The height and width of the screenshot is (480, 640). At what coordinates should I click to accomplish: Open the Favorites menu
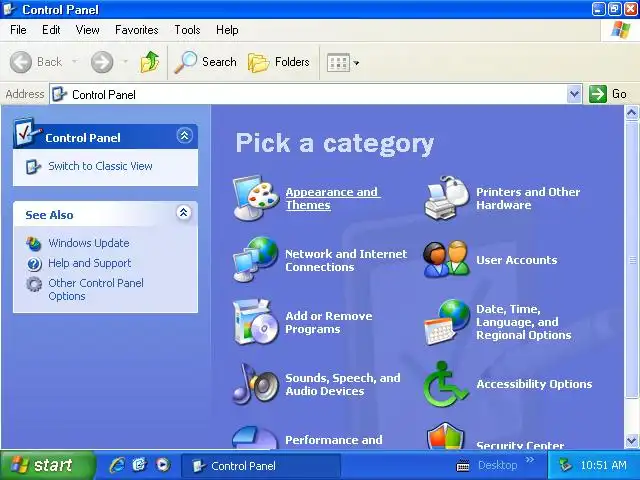(136, 30)
